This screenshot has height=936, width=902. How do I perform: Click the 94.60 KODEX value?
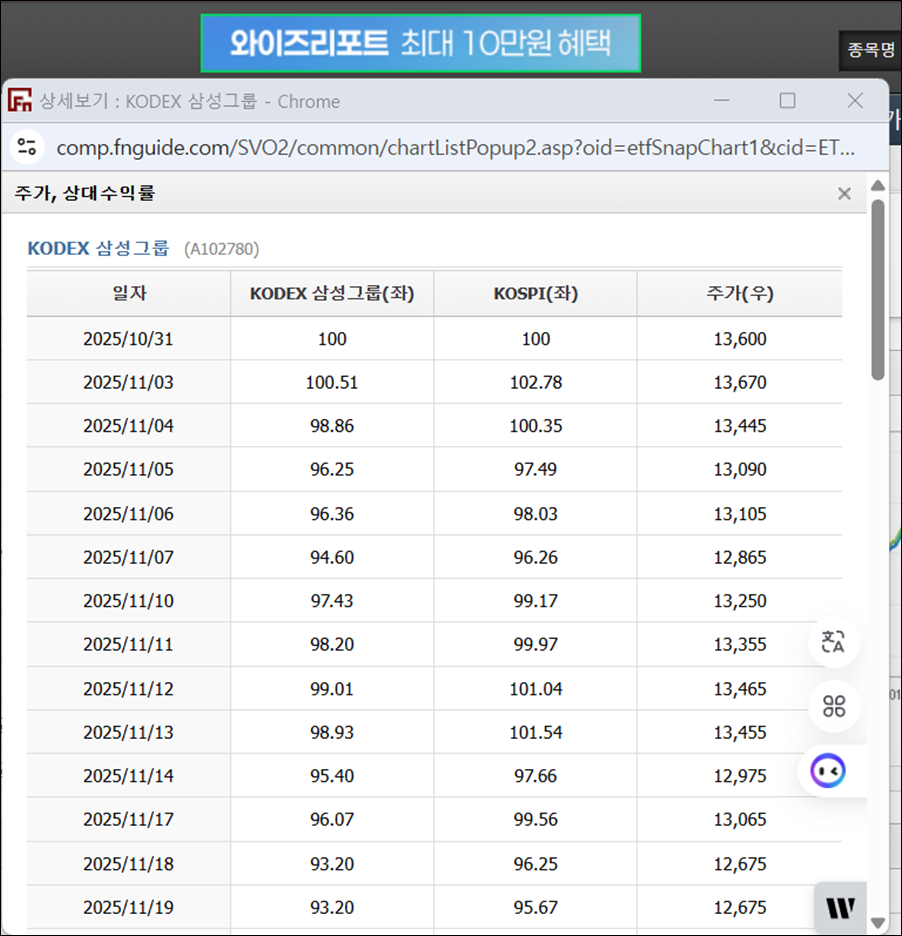332,557
